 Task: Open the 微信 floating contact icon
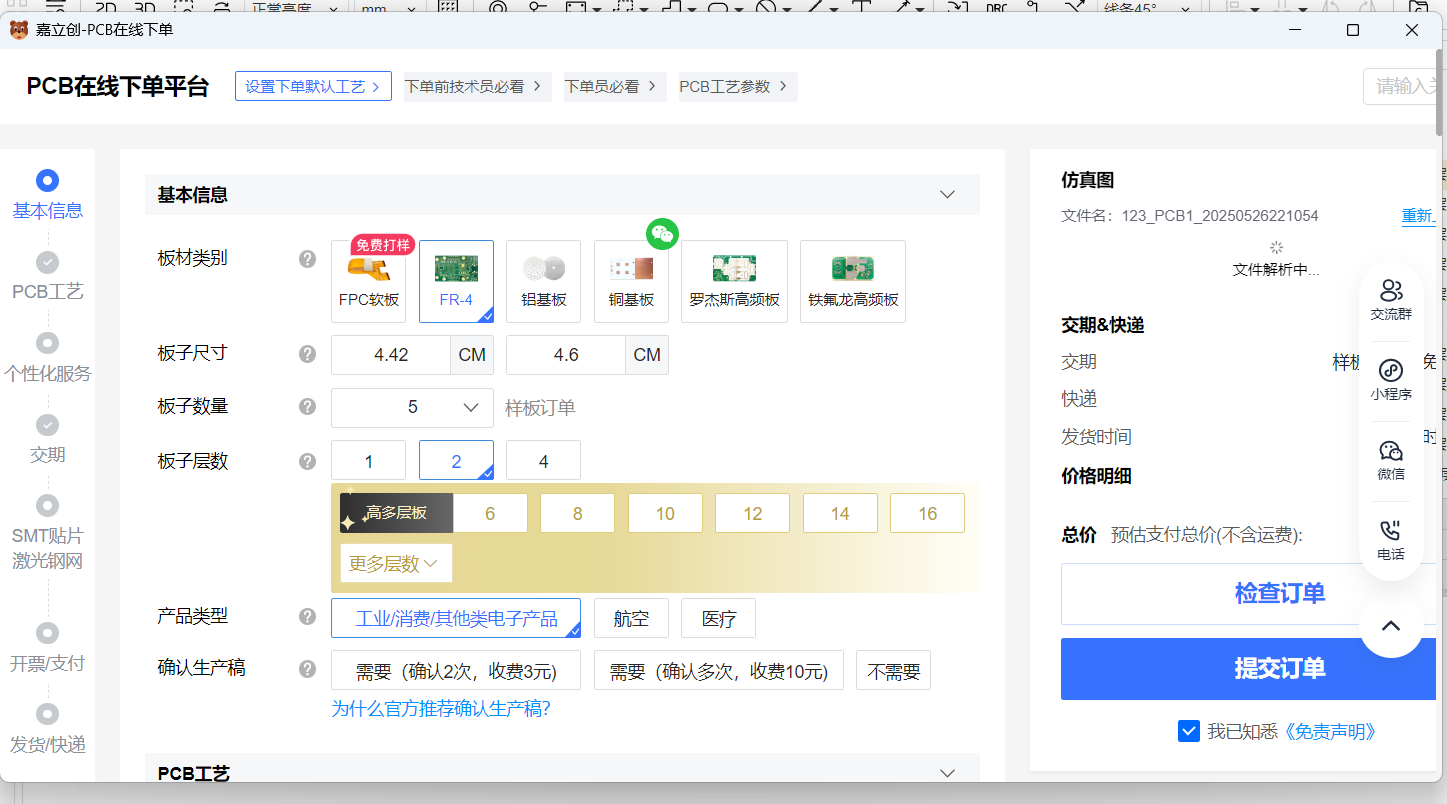tap(1391, 460)
